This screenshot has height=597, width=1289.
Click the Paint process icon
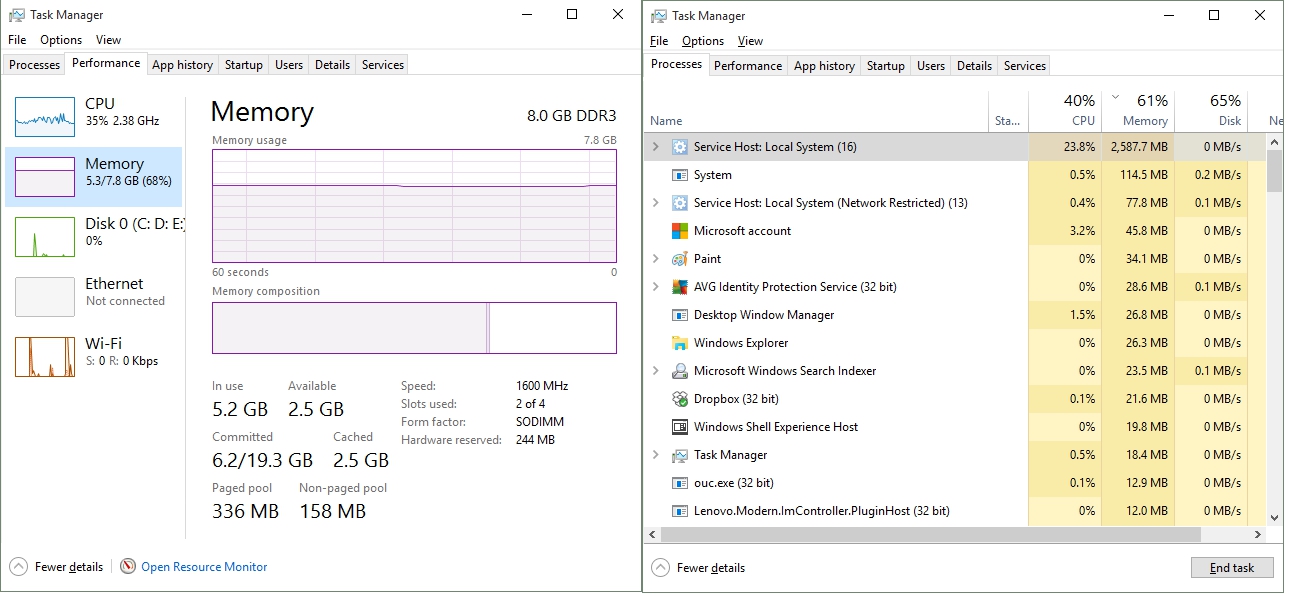679,259
